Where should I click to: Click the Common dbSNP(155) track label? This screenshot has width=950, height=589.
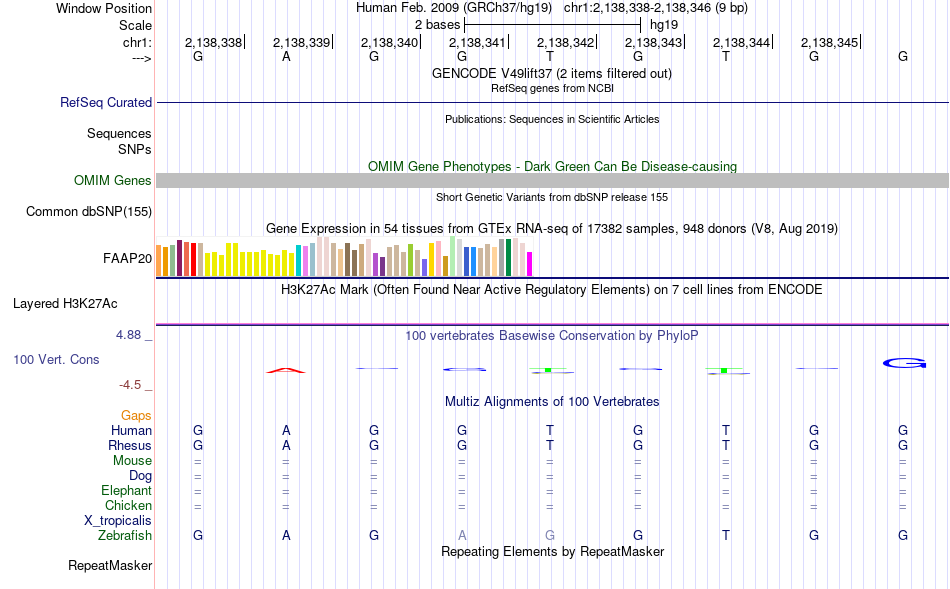[x=89, y=211]
